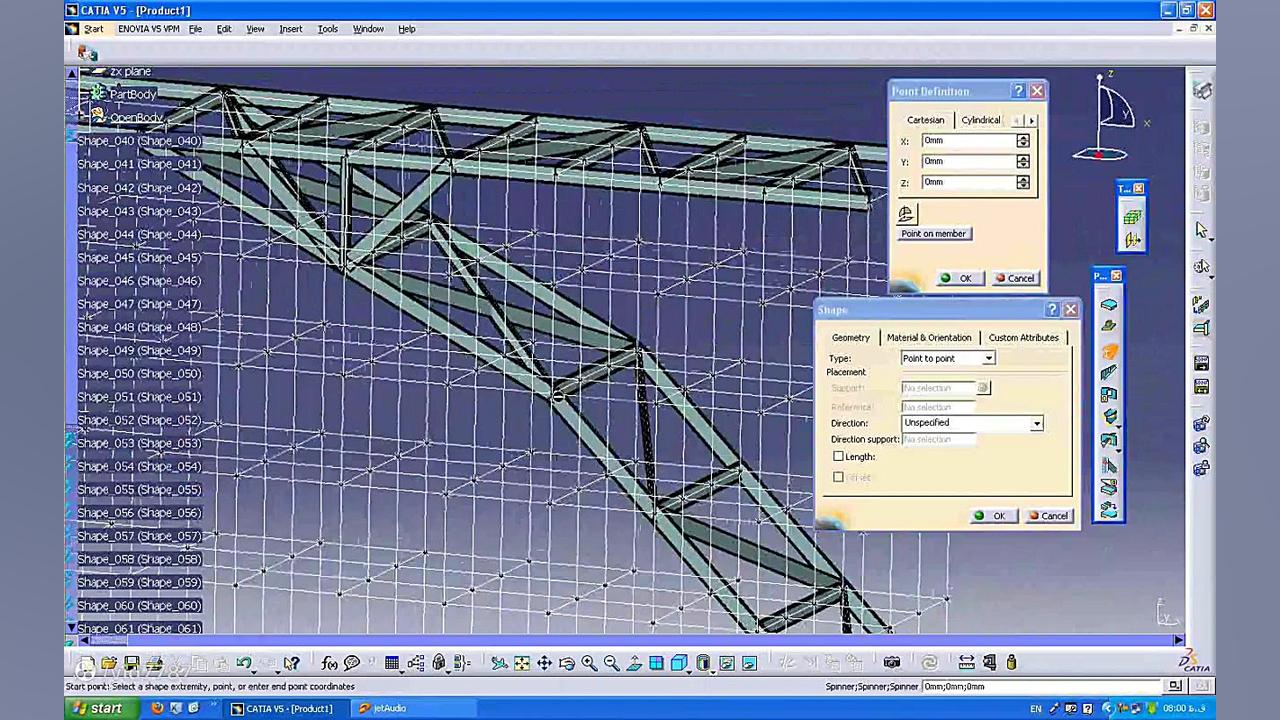Select Shape_050 in the specification tree
1280x720 pixels.
[x=139, y=373]
